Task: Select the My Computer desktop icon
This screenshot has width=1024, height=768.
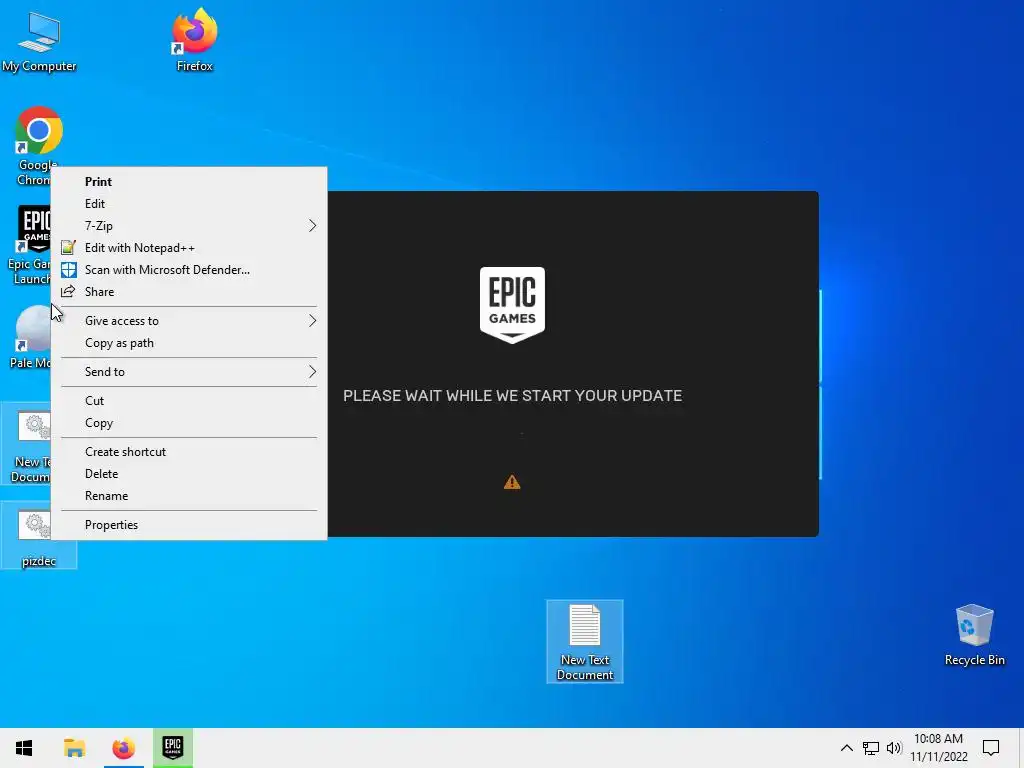Action: 39,42
